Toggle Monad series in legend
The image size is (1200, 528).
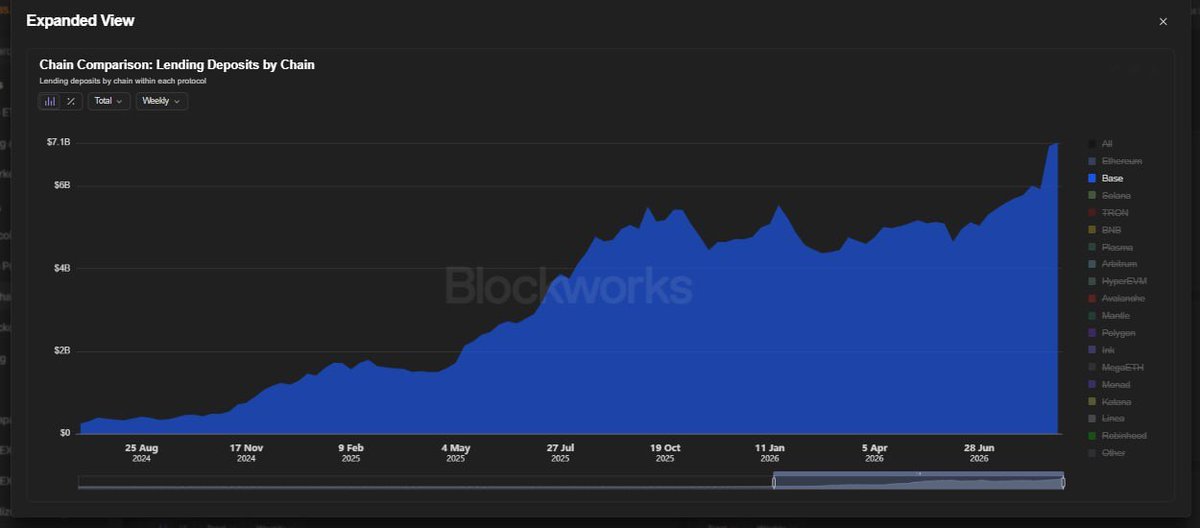(x=1110, y=384)
